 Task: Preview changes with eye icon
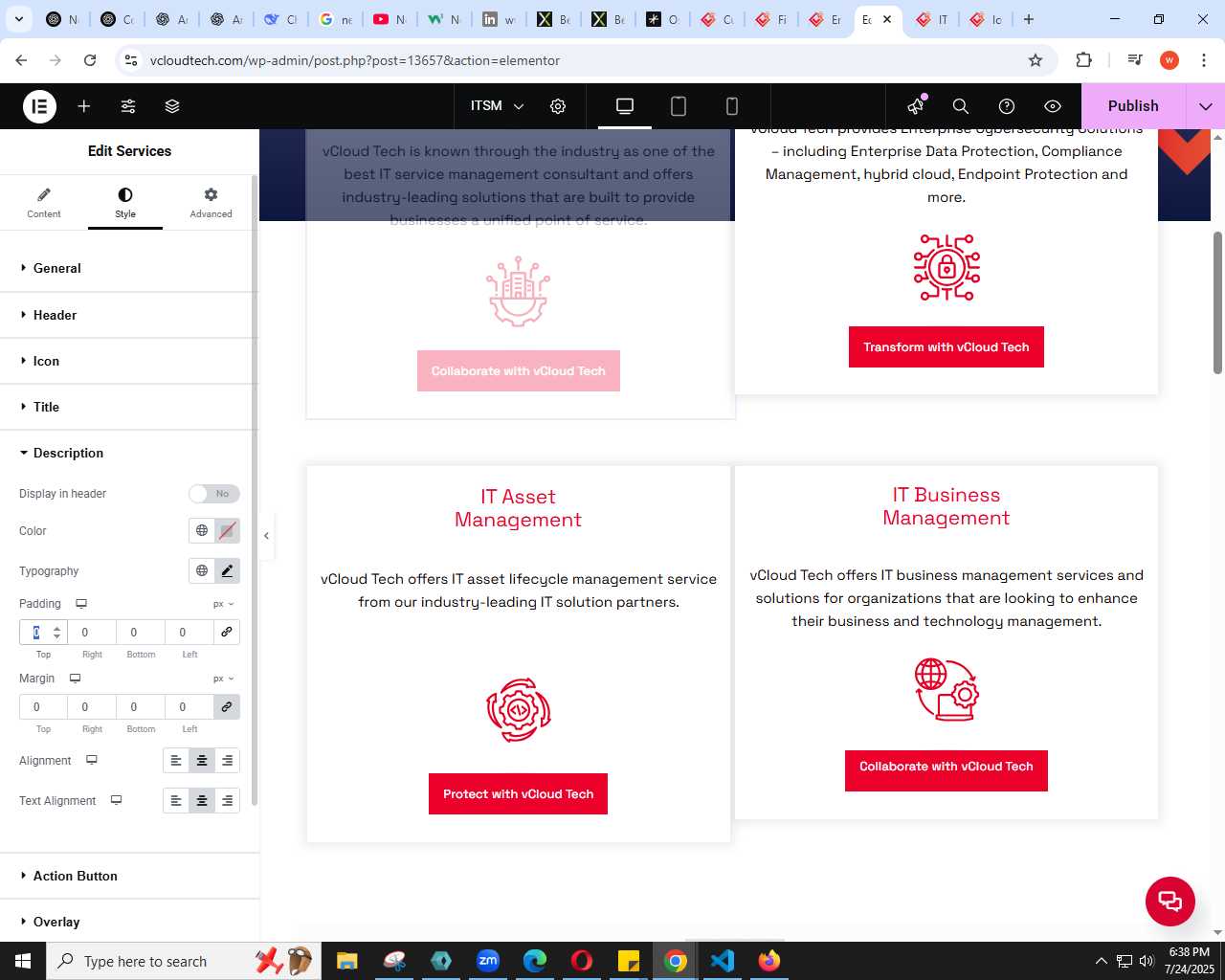[1053, 106]
